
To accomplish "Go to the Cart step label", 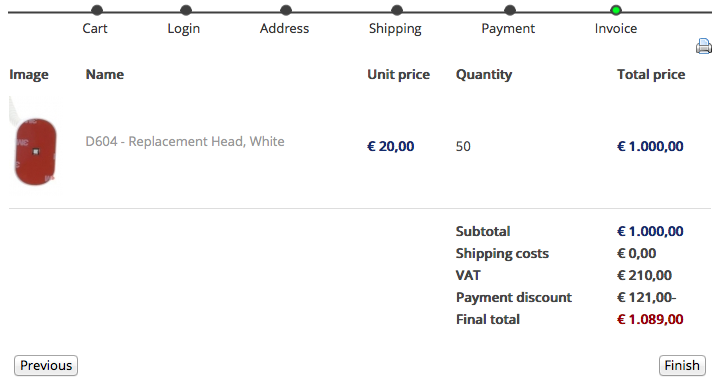I will click(x=95, y=28).
